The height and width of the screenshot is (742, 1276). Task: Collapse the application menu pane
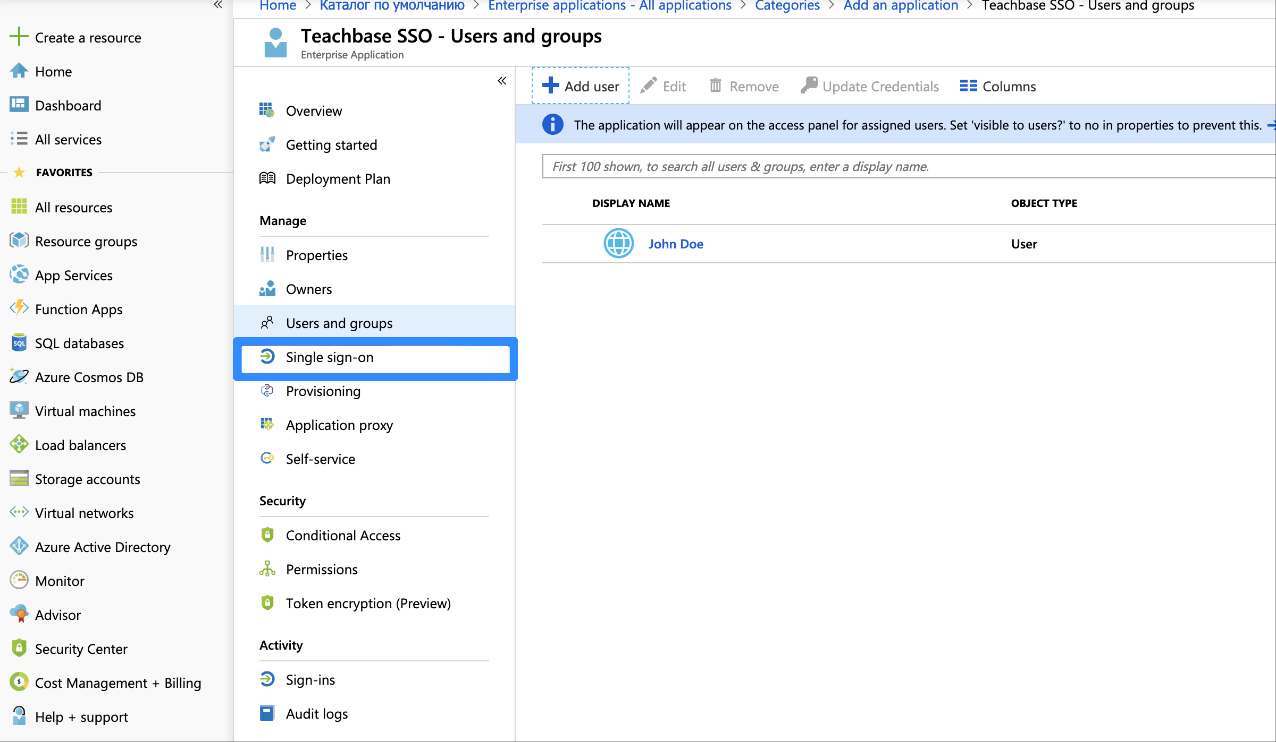[502, 81]
